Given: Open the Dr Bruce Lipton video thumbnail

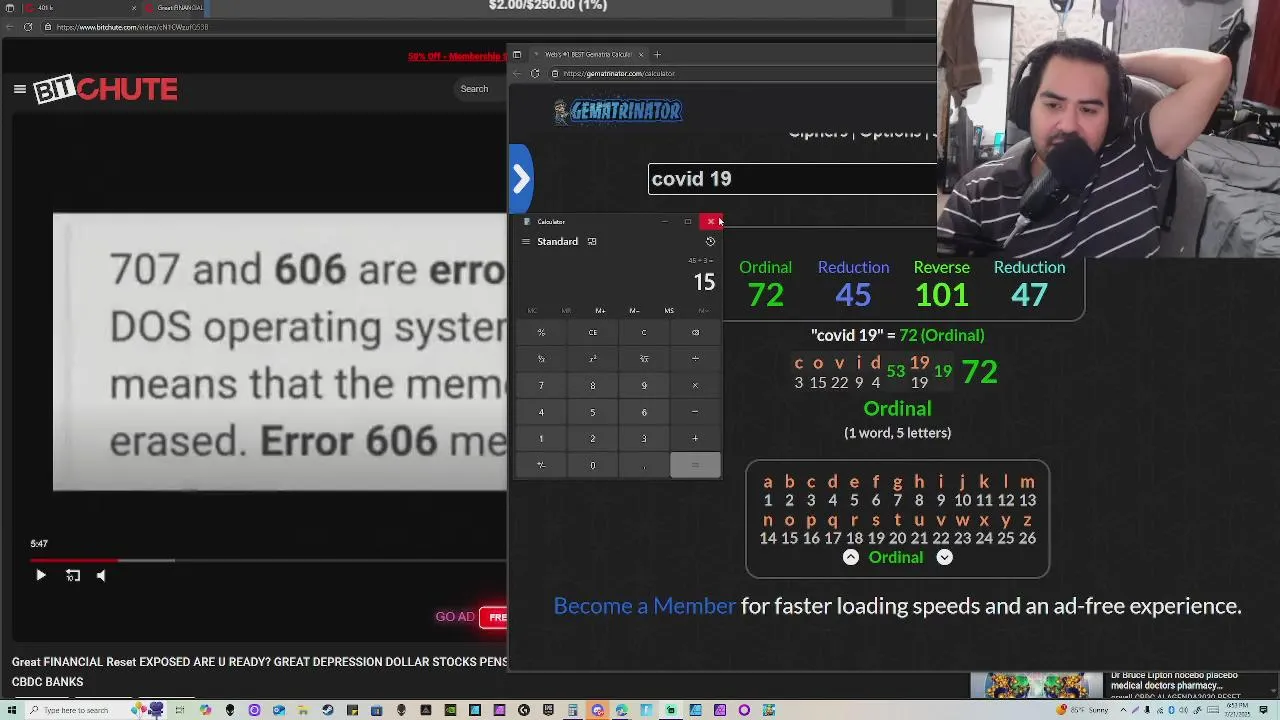Looking at the screenshot, I should pyautogui.click(x=1035, y=686).
